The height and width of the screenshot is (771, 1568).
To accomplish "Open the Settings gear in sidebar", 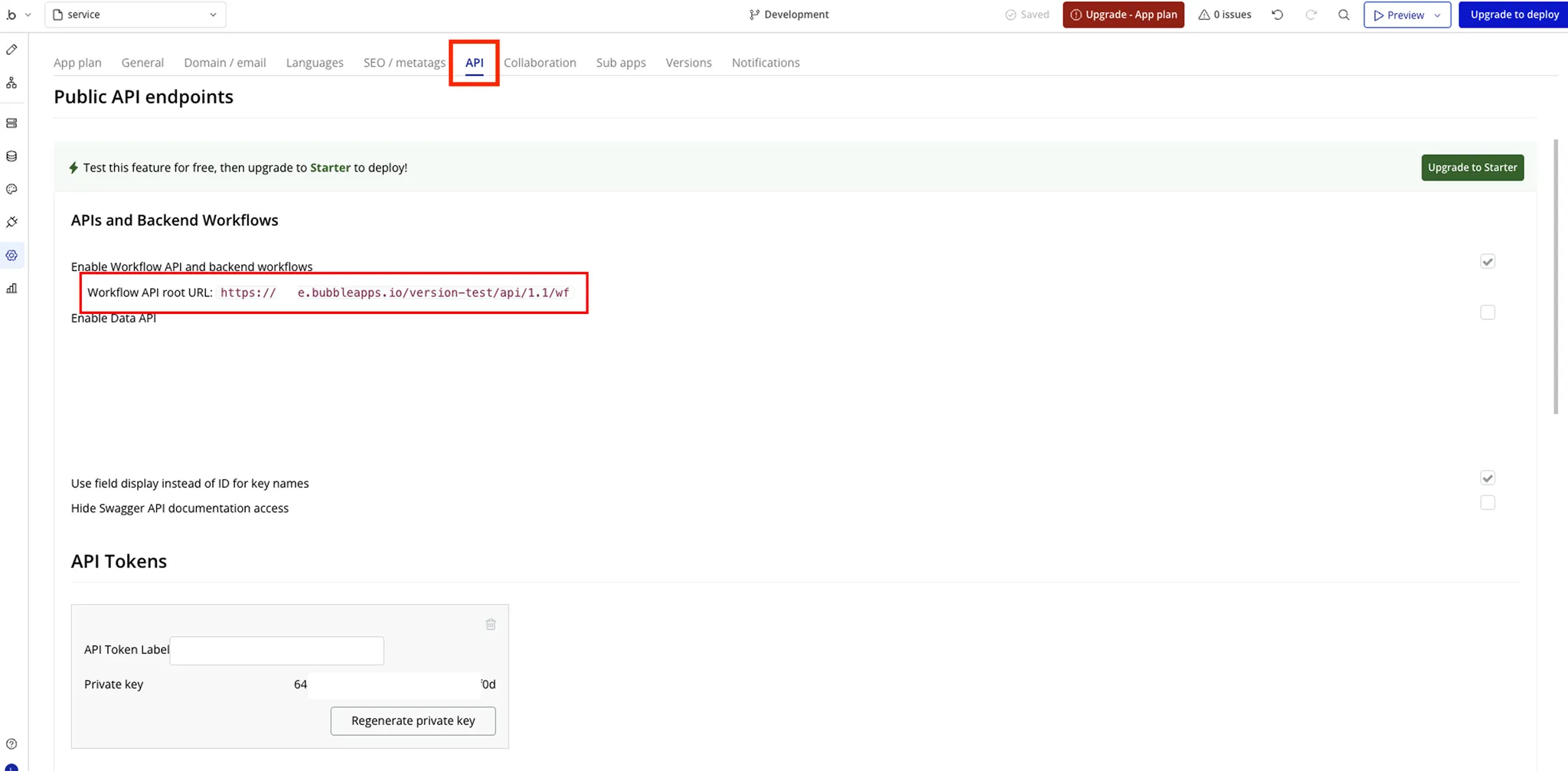I will pyautogui.click(x=11, y=255).
